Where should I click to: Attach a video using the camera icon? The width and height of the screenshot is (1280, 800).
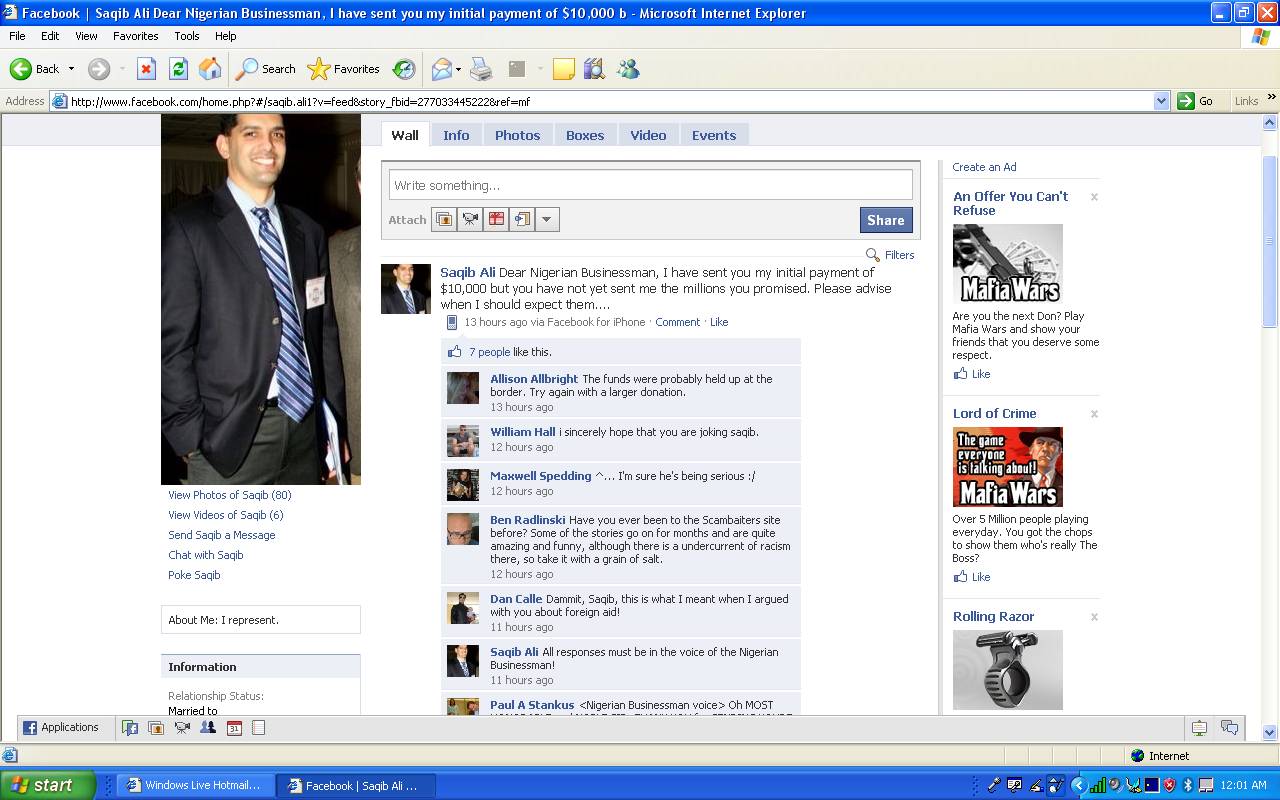470,220
